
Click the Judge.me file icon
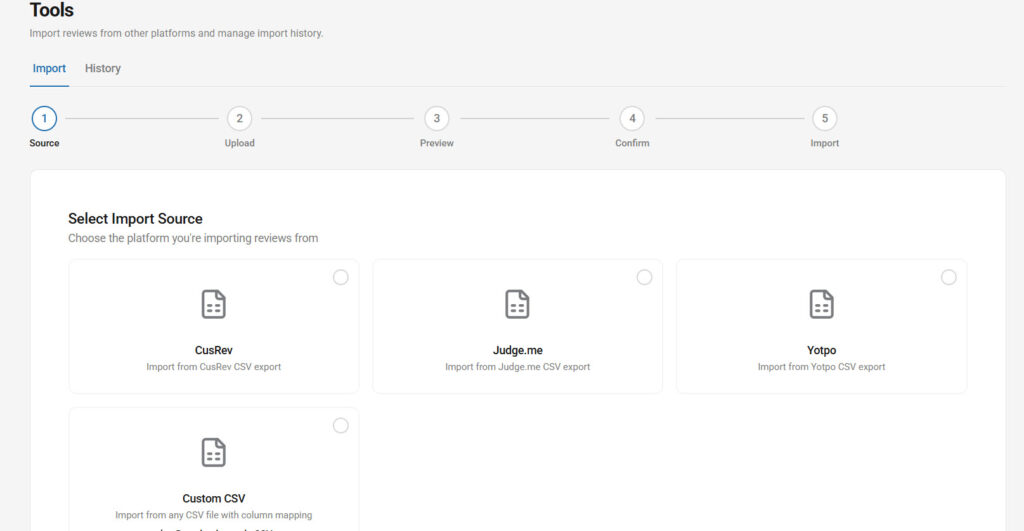(x=517, y=304)
